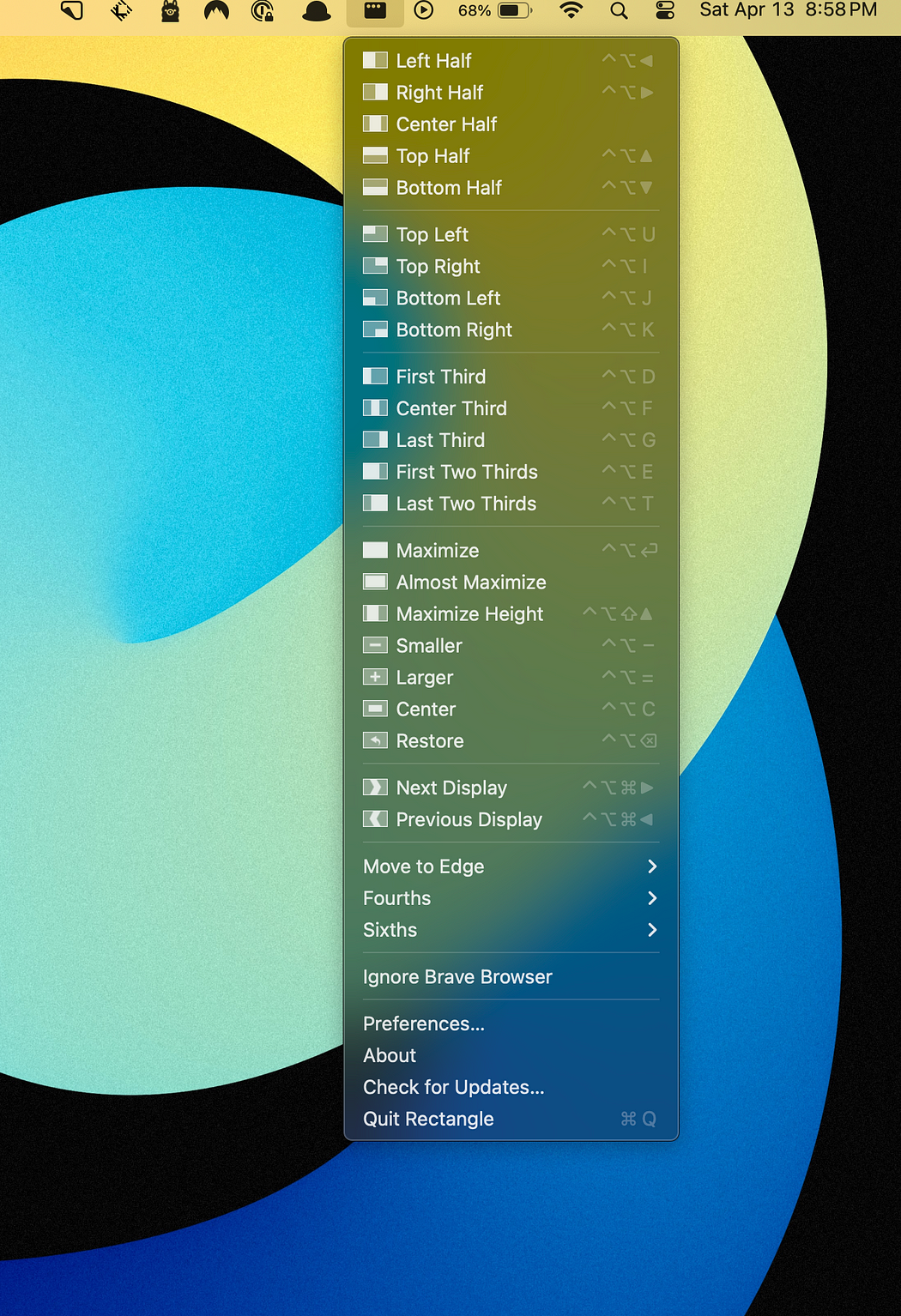The image size is (901, 1316).
Task: Click the Larger plus icon
Action: 375,678
